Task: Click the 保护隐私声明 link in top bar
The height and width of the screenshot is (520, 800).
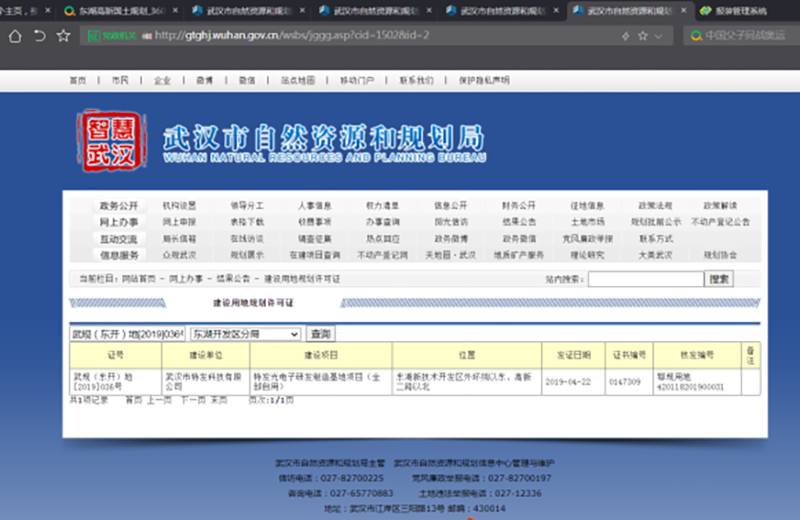Action: pos(483,79)
